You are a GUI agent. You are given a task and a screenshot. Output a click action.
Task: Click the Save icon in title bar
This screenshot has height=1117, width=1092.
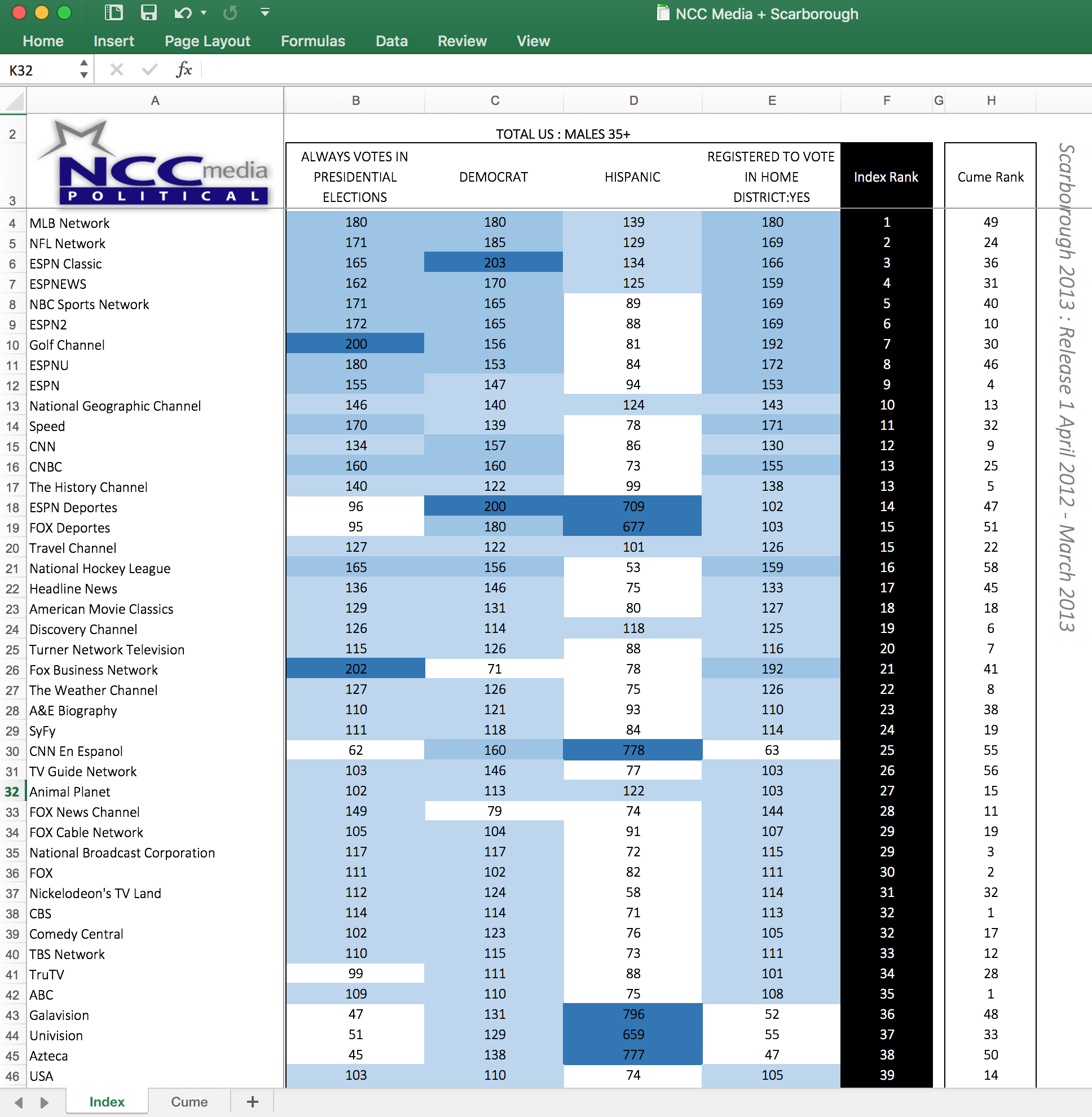tap(148, 12)
